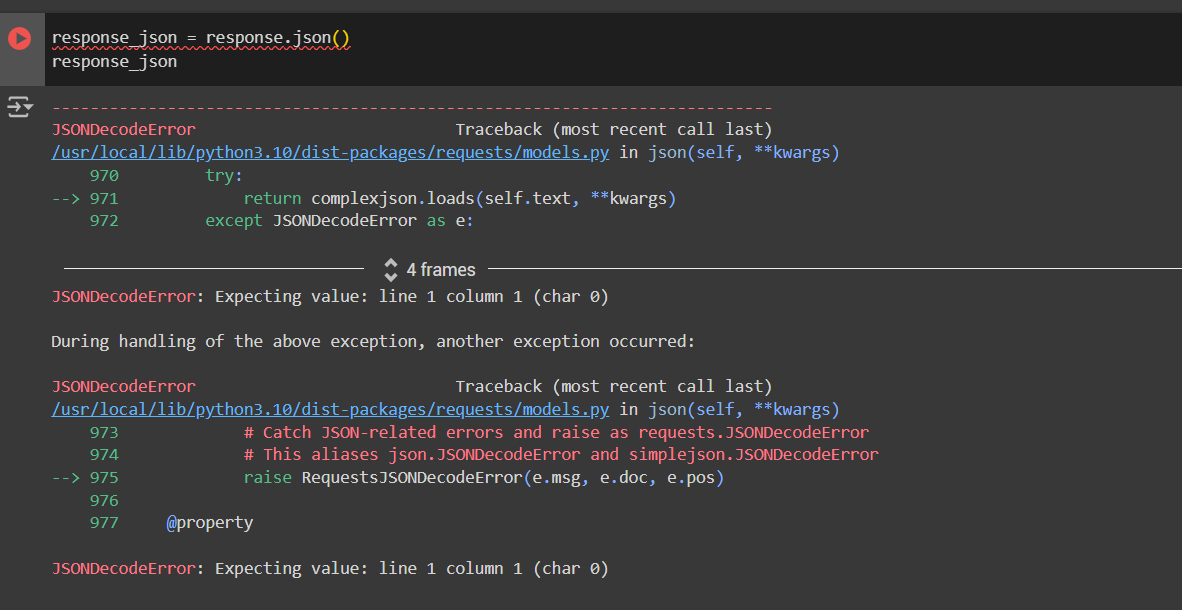The width and height of the screenshot is (1182, 610).
Task: Click the final 'Expecting value: line 1 column 1' message
Action: pos(412,569)
